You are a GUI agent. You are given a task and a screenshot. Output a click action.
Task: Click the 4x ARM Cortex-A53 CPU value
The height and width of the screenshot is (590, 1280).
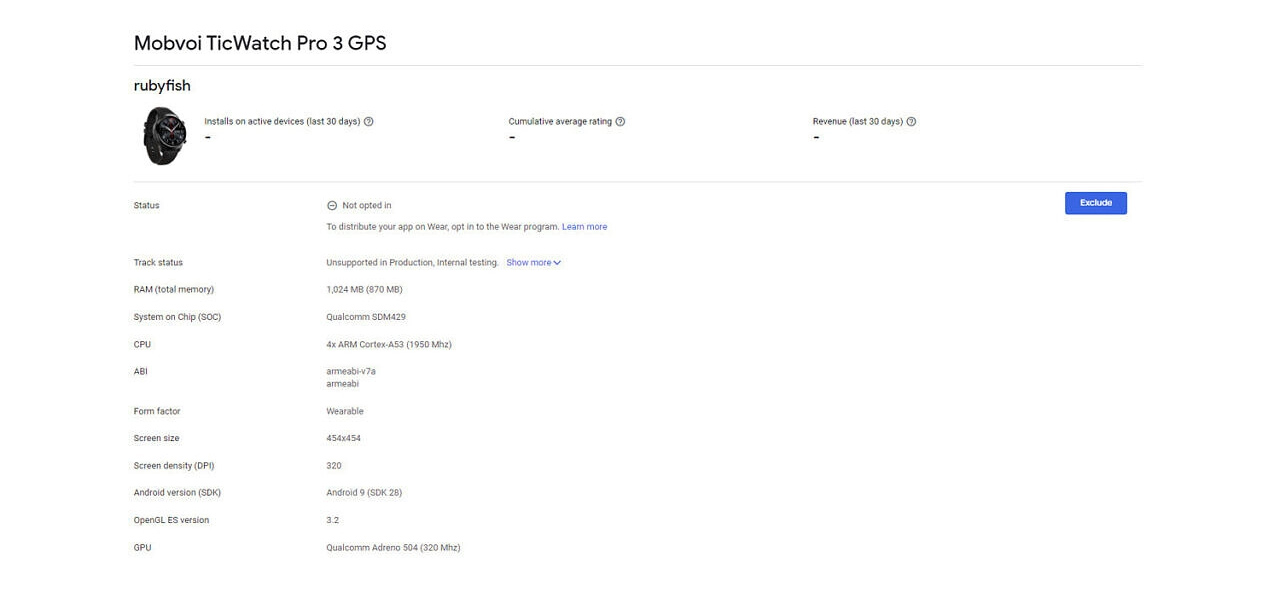coord(389,345)
